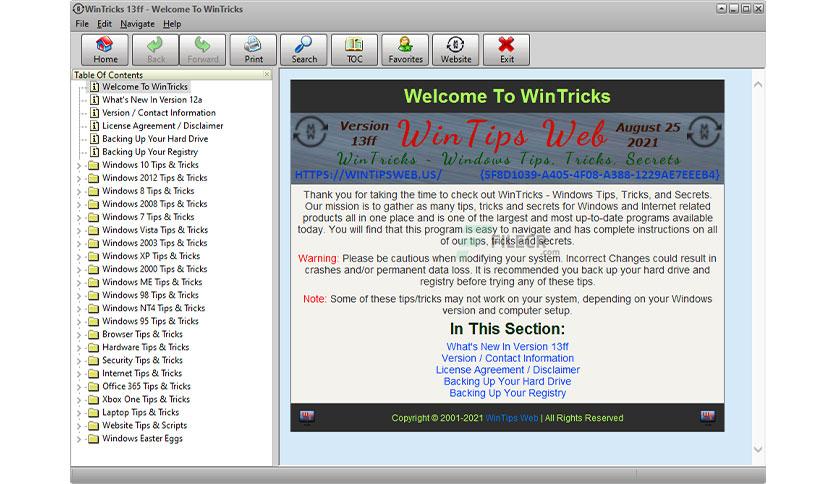Click the Hardware Tips & Tricks folder icon

(93, 347)
